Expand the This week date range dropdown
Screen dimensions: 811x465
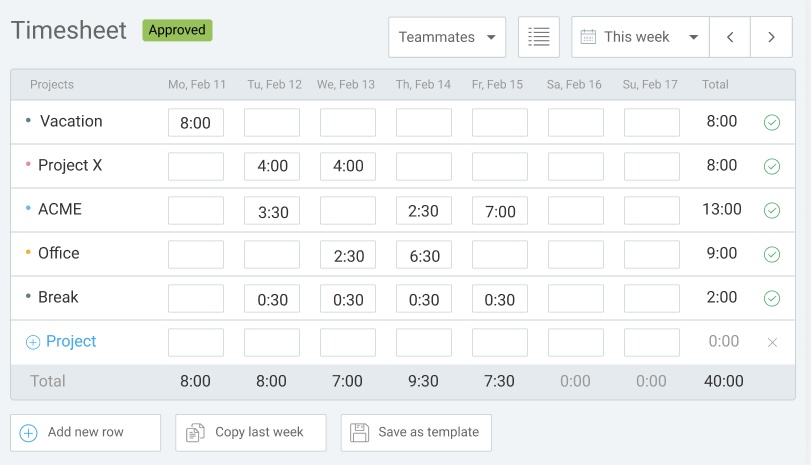click(640, 37)
